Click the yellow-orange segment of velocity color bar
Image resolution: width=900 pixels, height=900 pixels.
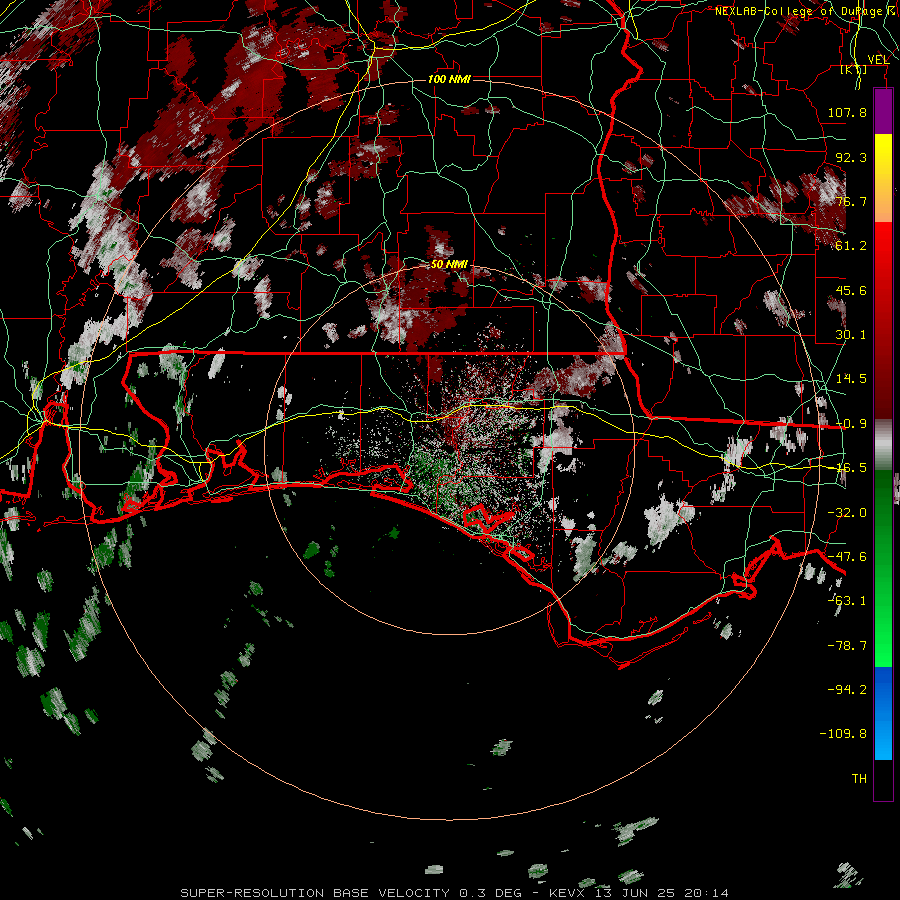click(883, 178)
